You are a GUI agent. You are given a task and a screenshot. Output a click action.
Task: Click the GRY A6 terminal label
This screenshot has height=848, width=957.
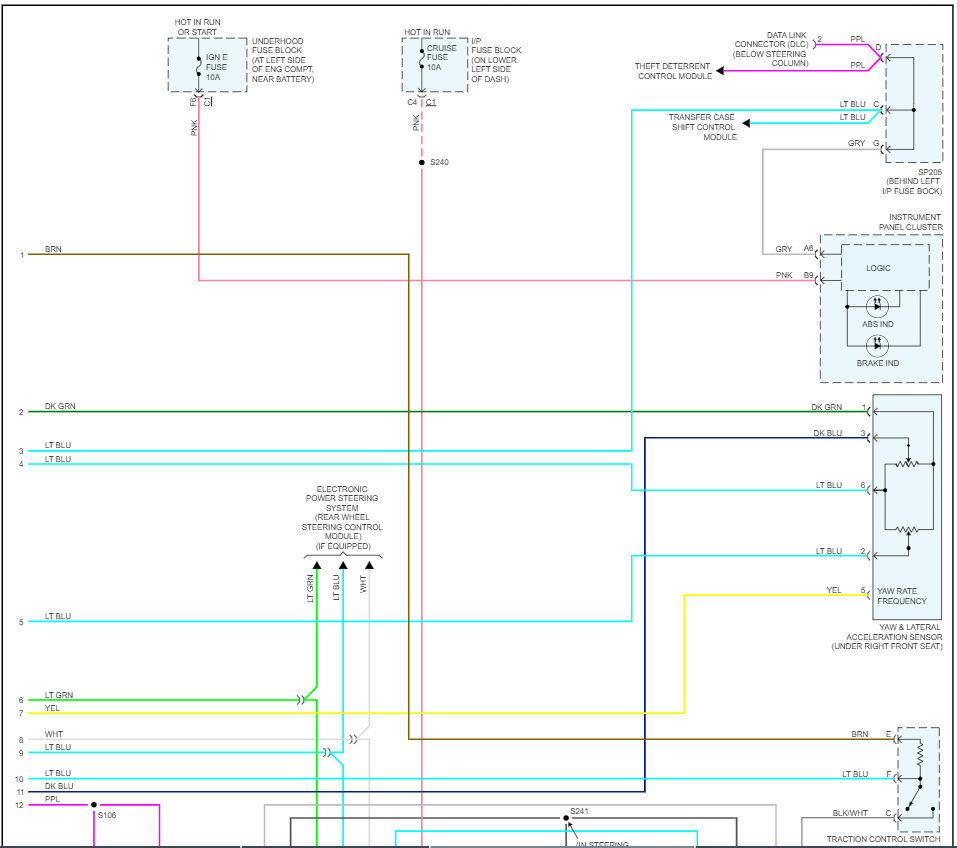[794, 249]
